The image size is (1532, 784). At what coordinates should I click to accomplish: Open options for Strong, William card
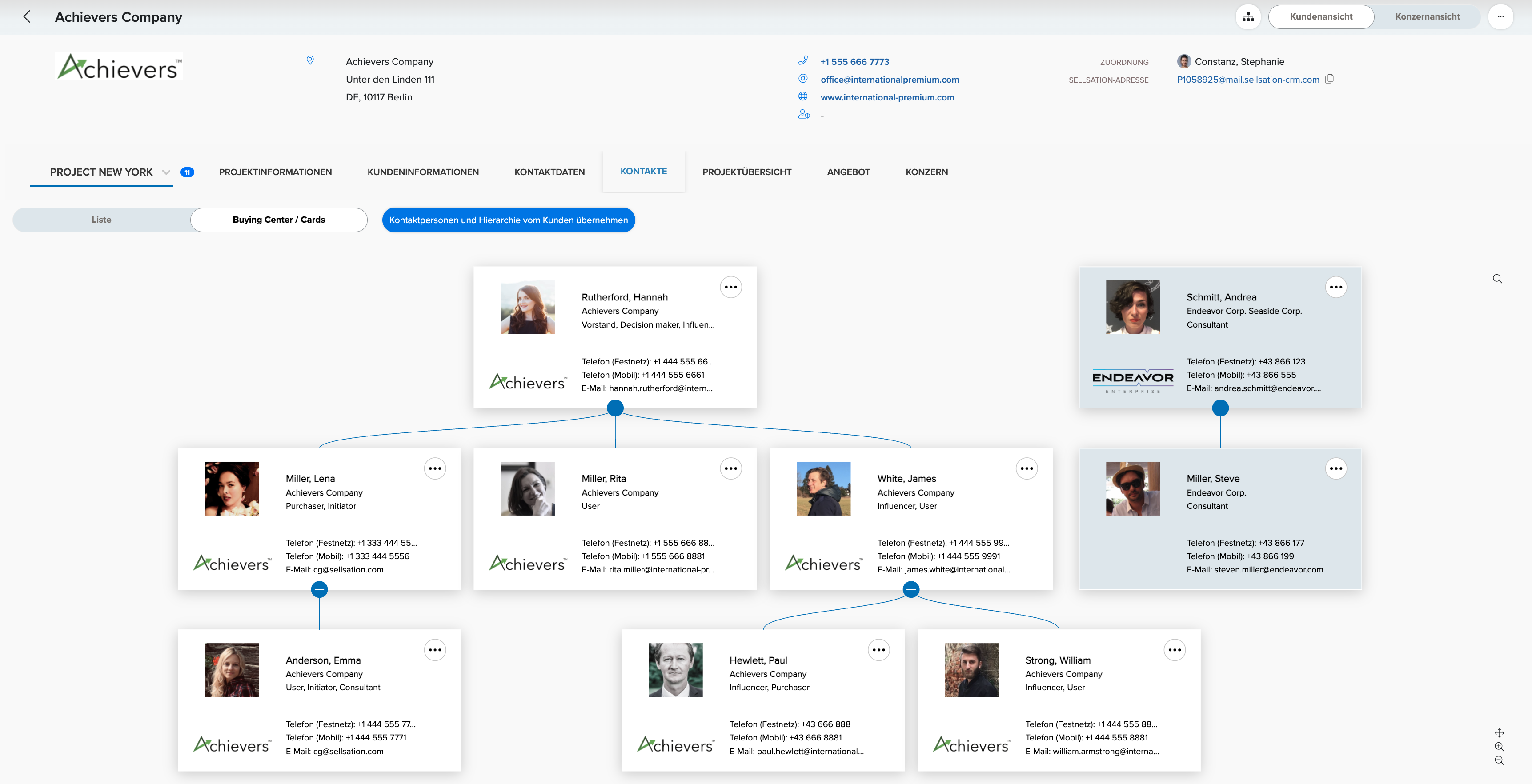pyautogui.click(x=1175, y=650)
